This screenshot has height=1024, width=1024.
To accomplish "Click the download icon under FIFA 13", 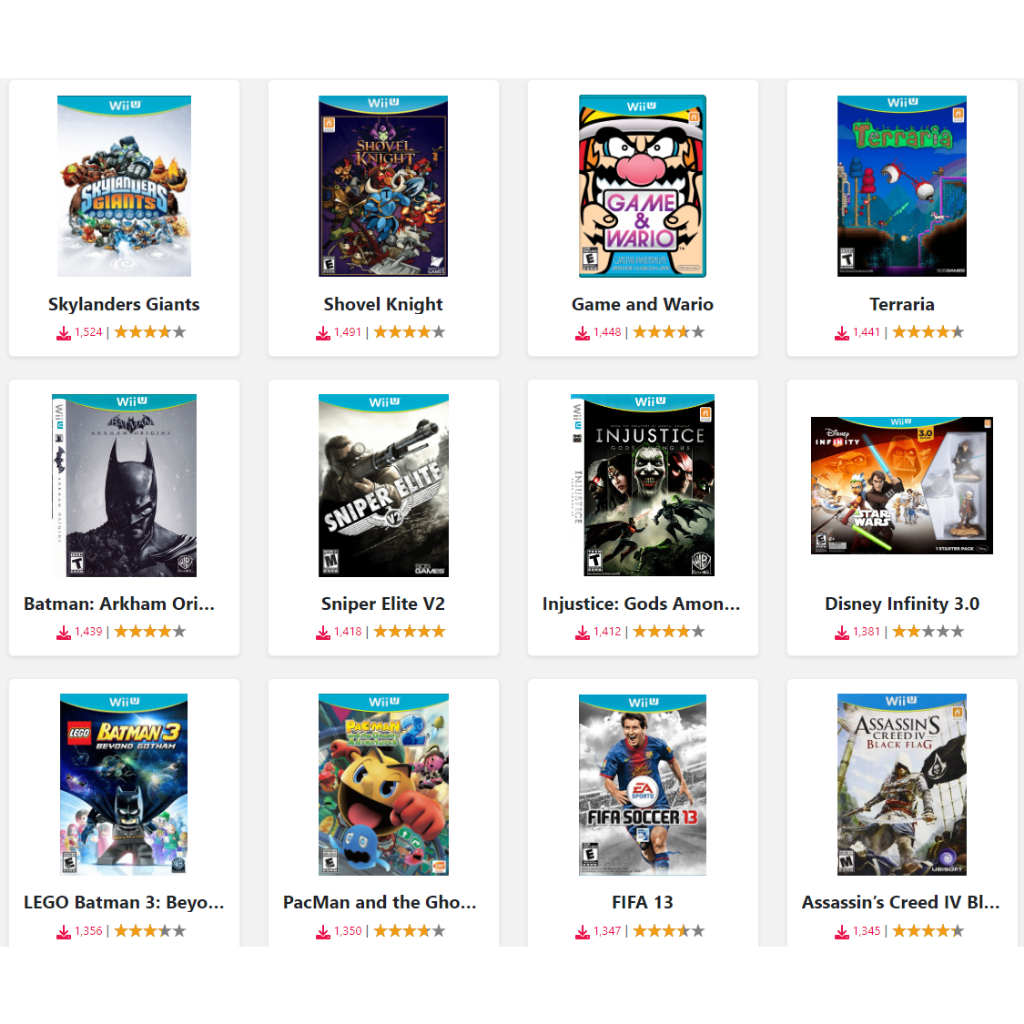I will 583,932.
